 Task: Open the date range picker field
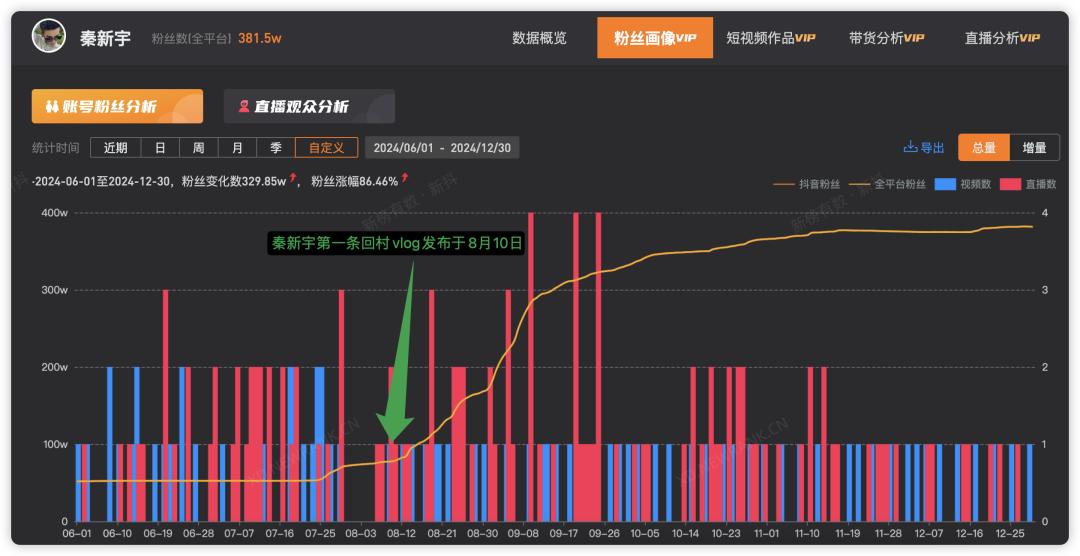[x=441, y=148]
